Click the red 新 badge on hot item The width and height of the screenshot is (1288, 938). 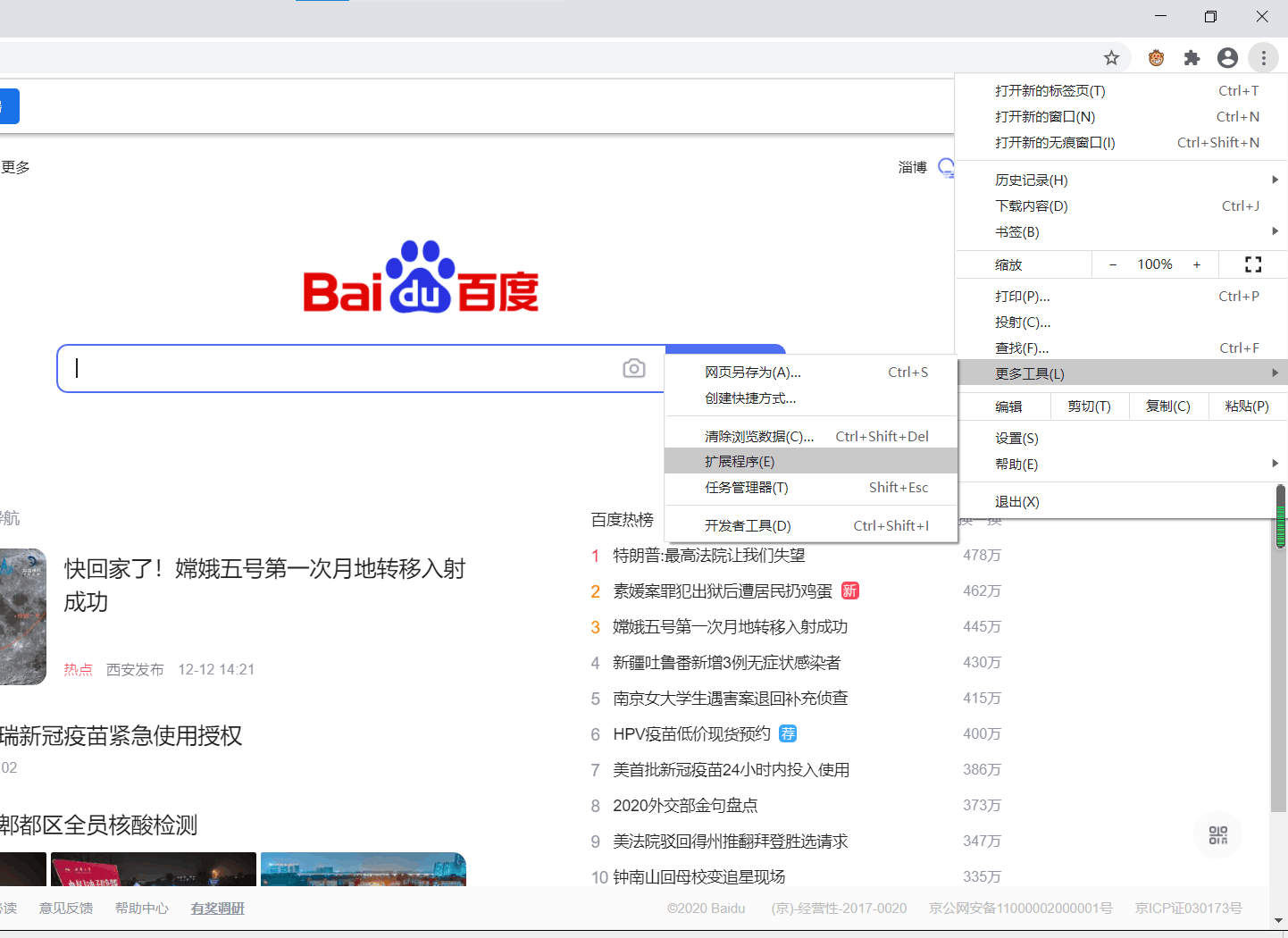pyautogui.click(x=850, y=590)
